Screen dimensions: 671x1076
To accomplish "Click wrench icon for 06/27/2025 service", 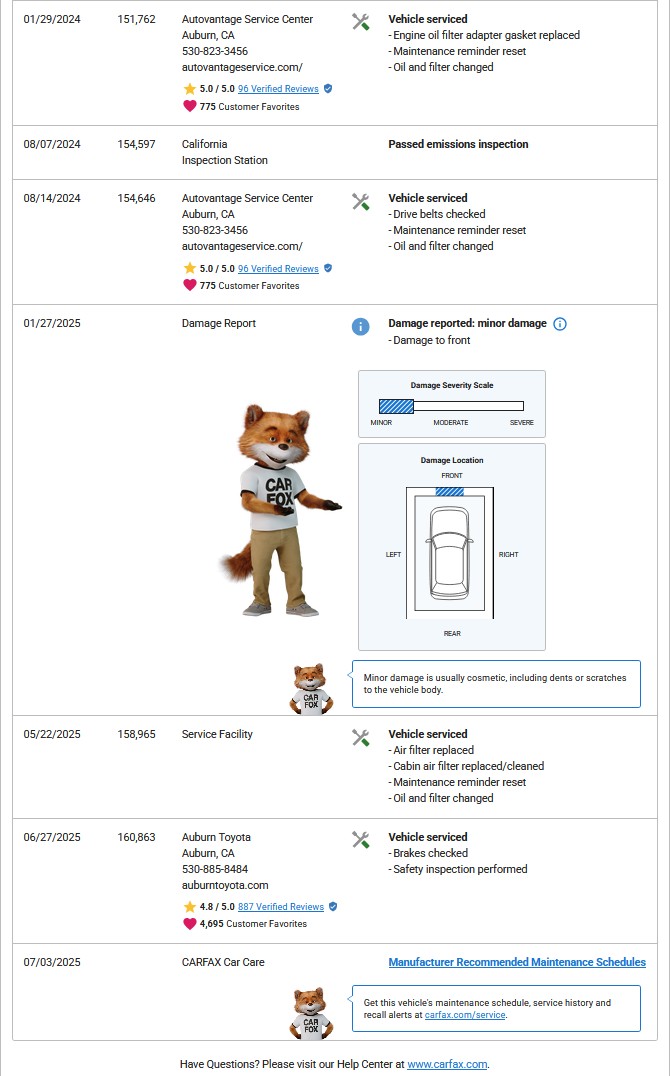I will click(361, 840).
